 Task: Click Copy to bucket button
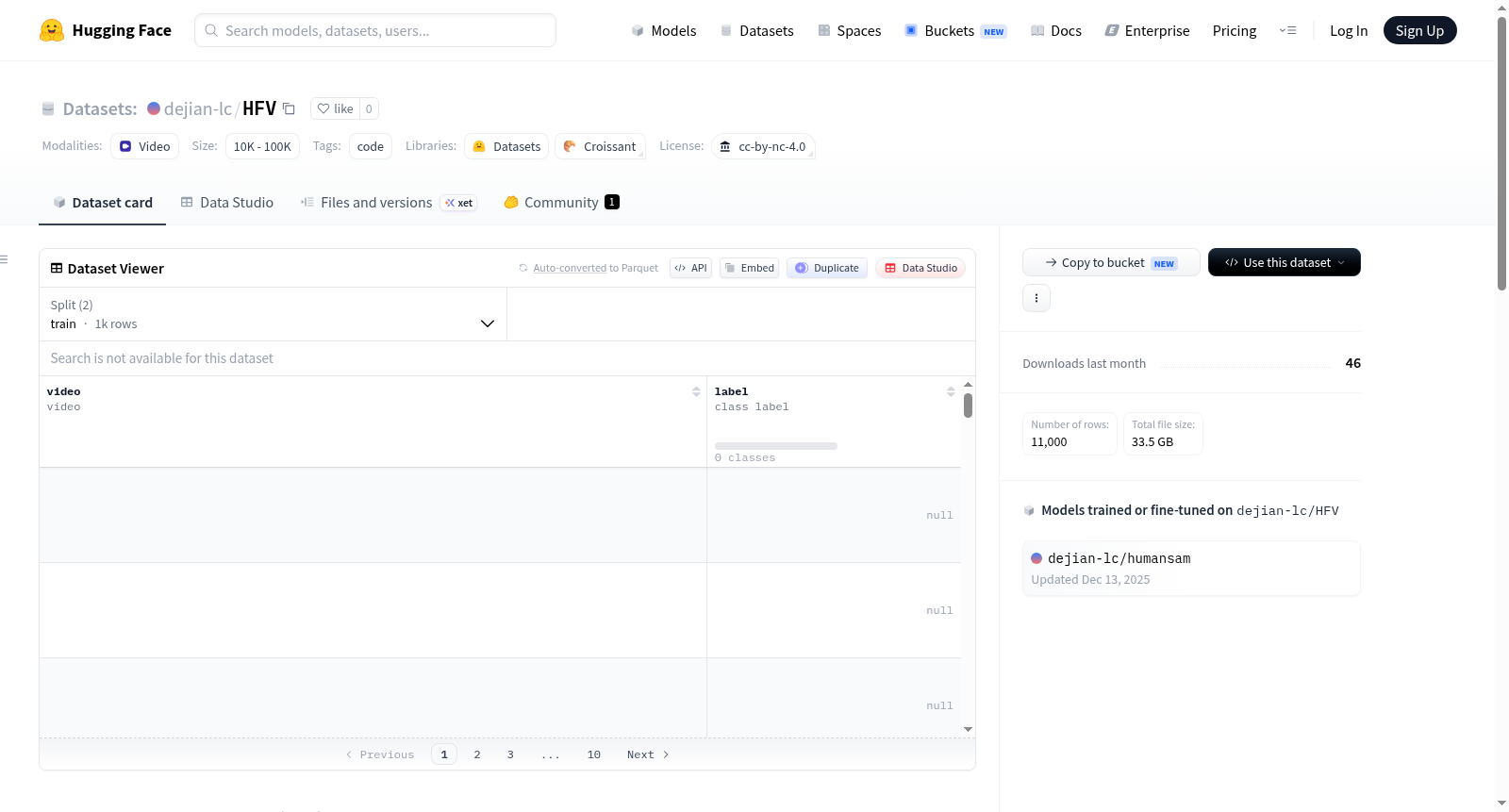(1111, 262)
